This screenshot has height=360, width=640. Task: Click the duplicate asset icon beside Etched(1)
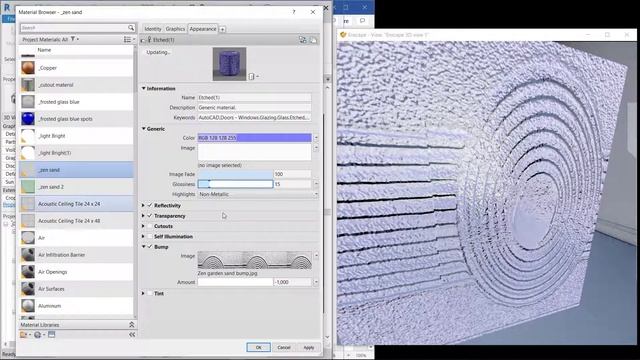click(313, 40)
